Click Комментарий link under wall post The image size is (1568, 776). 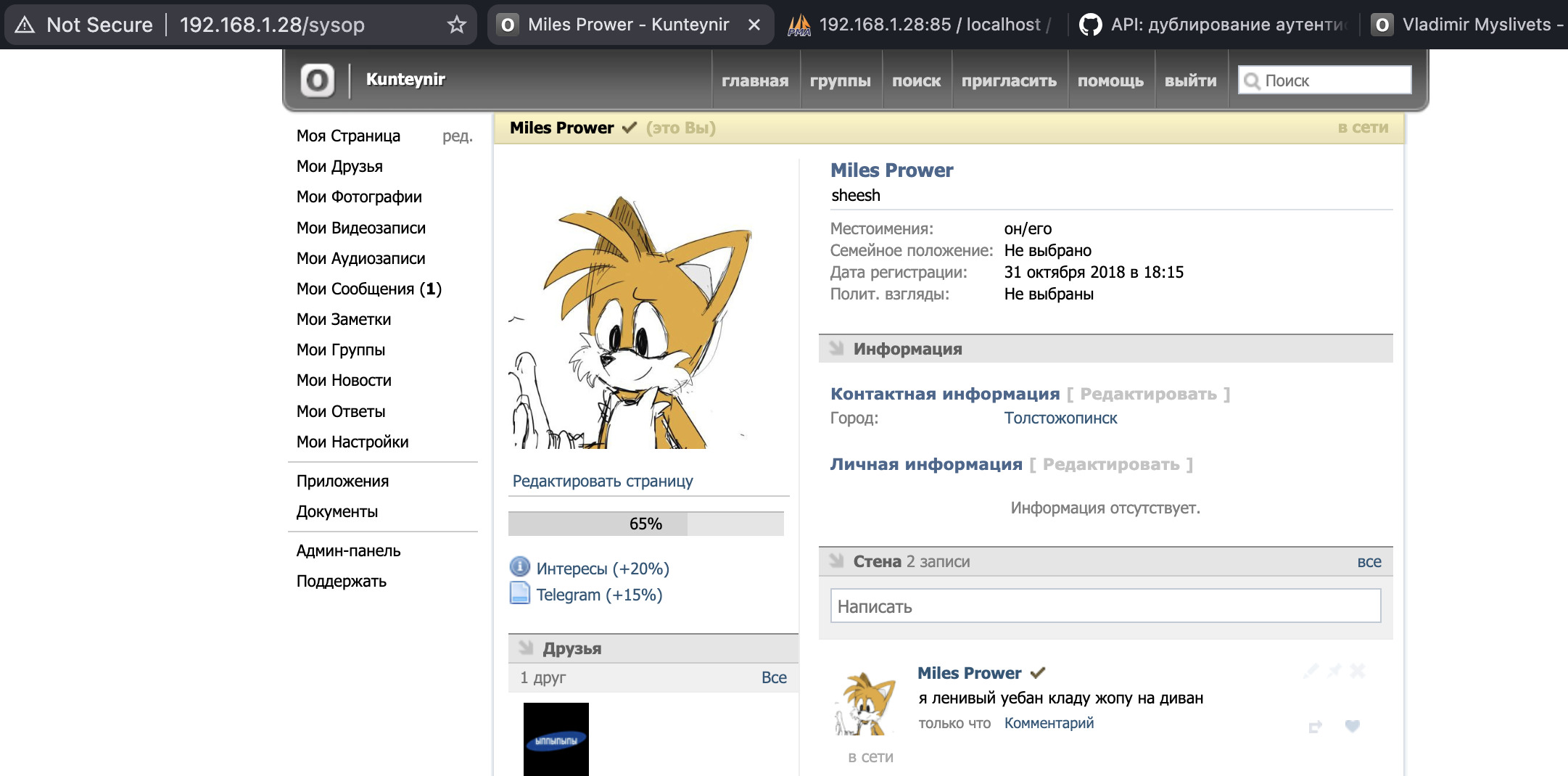coord(1049,723)
